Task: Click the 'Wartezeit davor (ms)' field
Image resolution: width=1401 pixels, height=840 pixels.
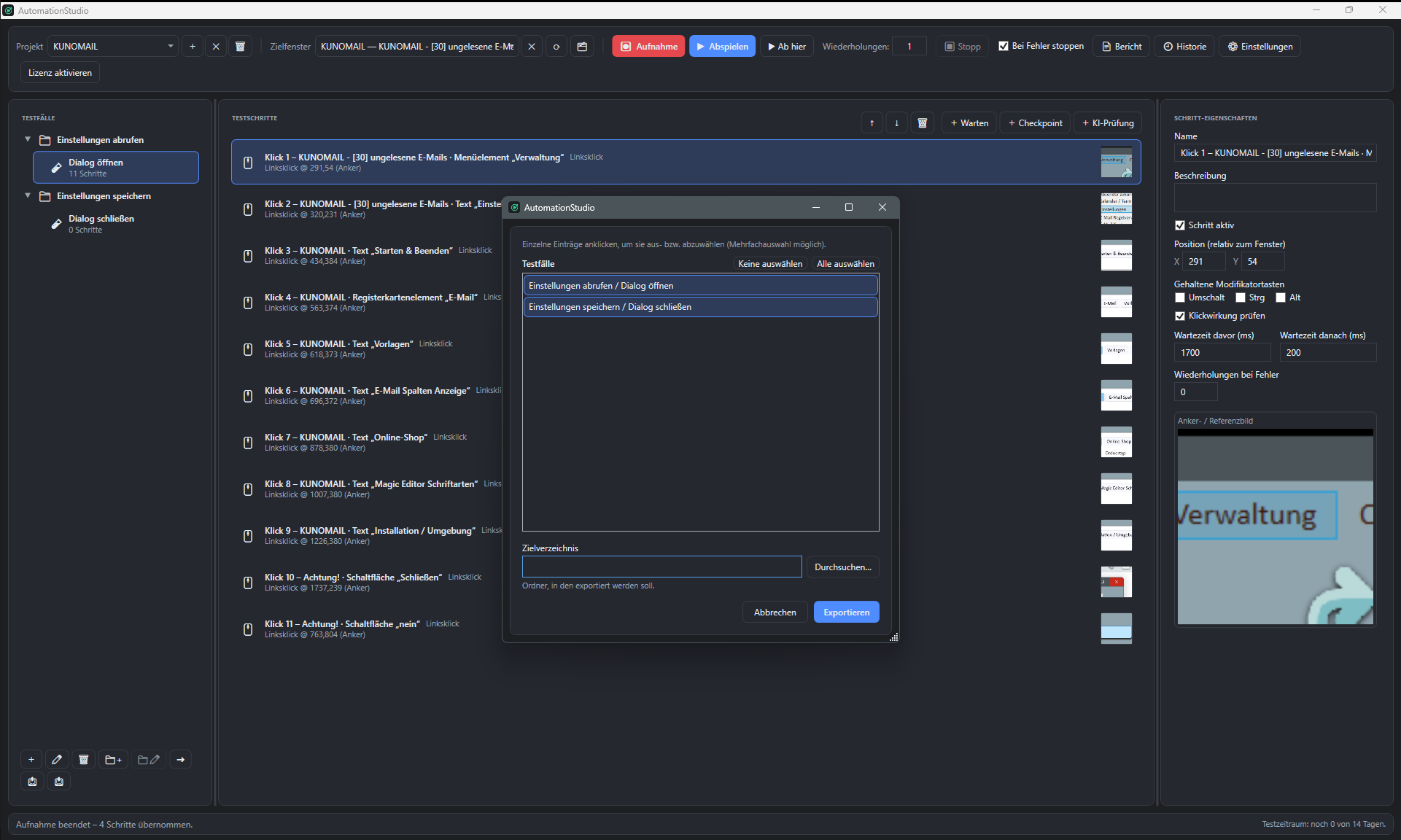Action: click(x=1222, y=353)
